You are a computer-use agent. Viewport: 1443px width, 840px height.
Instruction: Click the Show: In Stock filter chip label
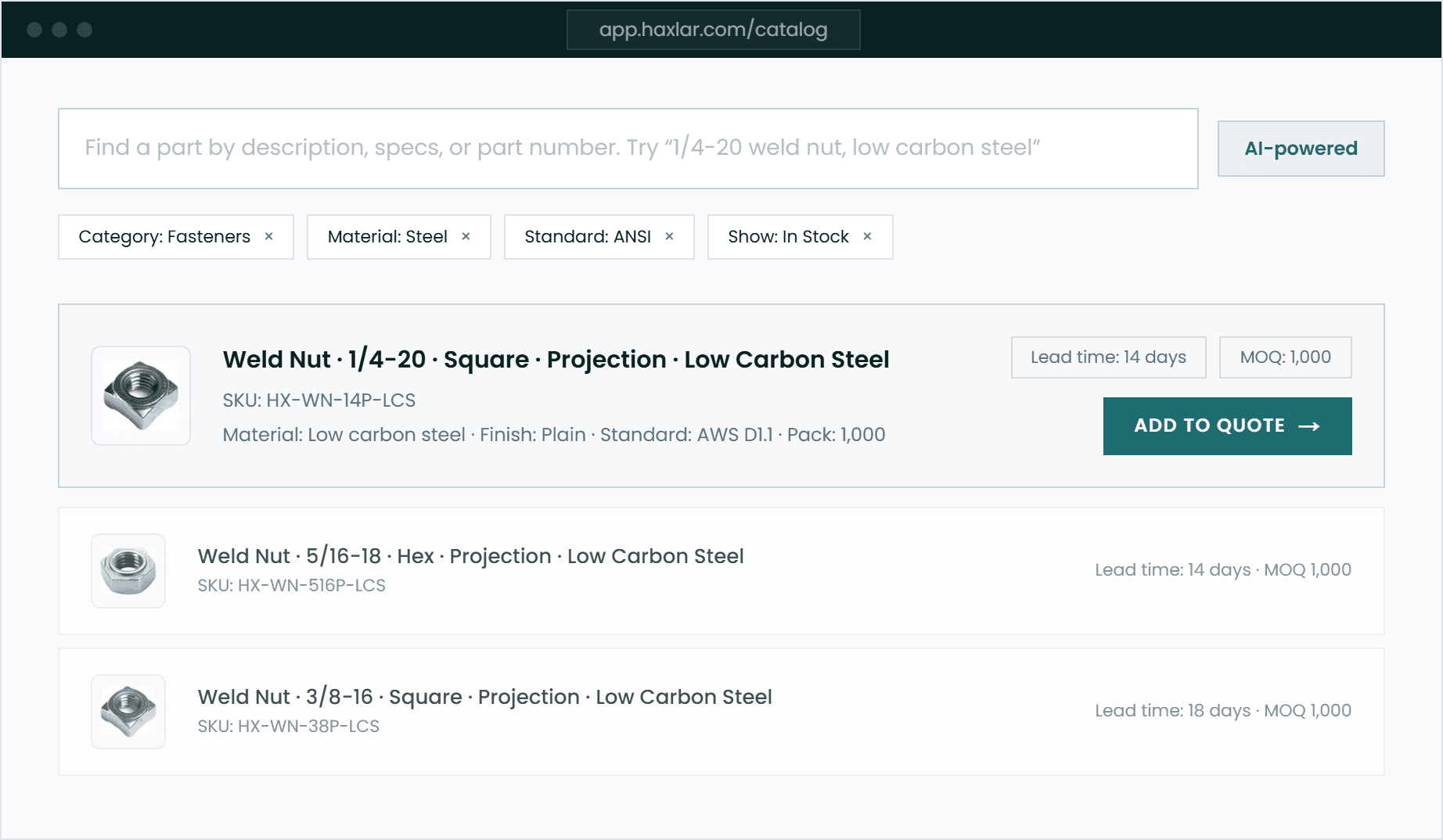coord(788,237)
